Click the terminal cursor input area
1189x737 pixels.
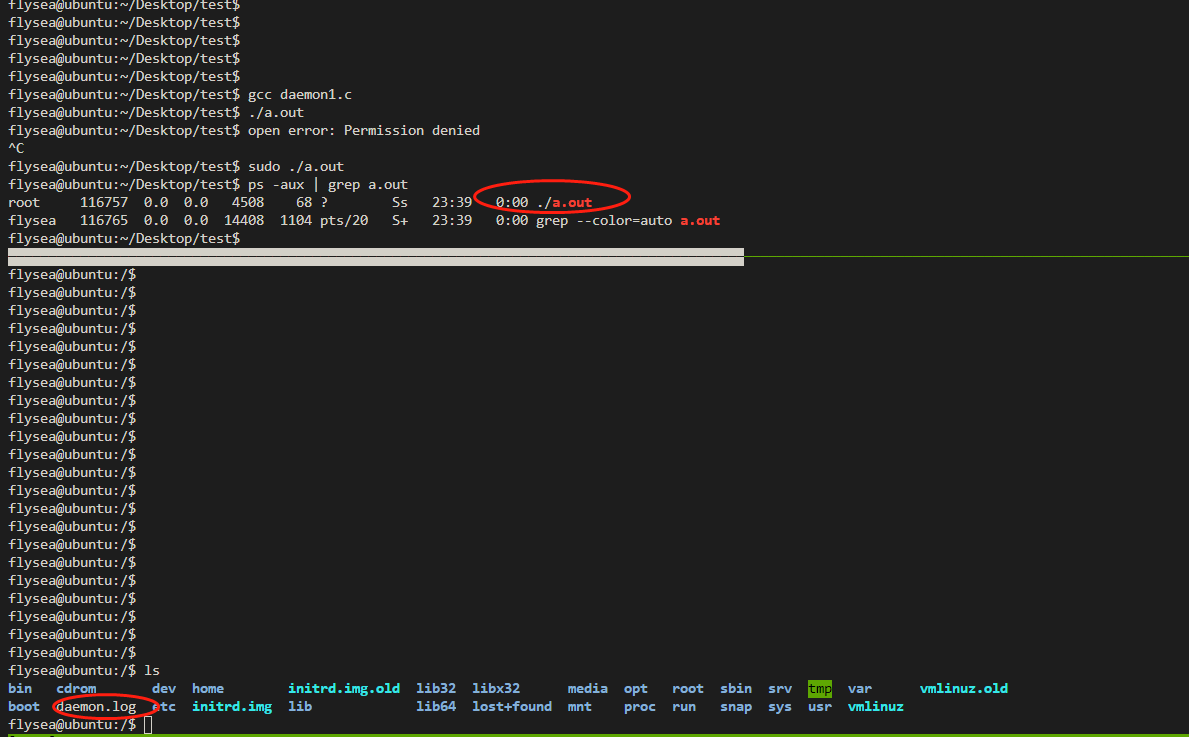tap(146, 723)
